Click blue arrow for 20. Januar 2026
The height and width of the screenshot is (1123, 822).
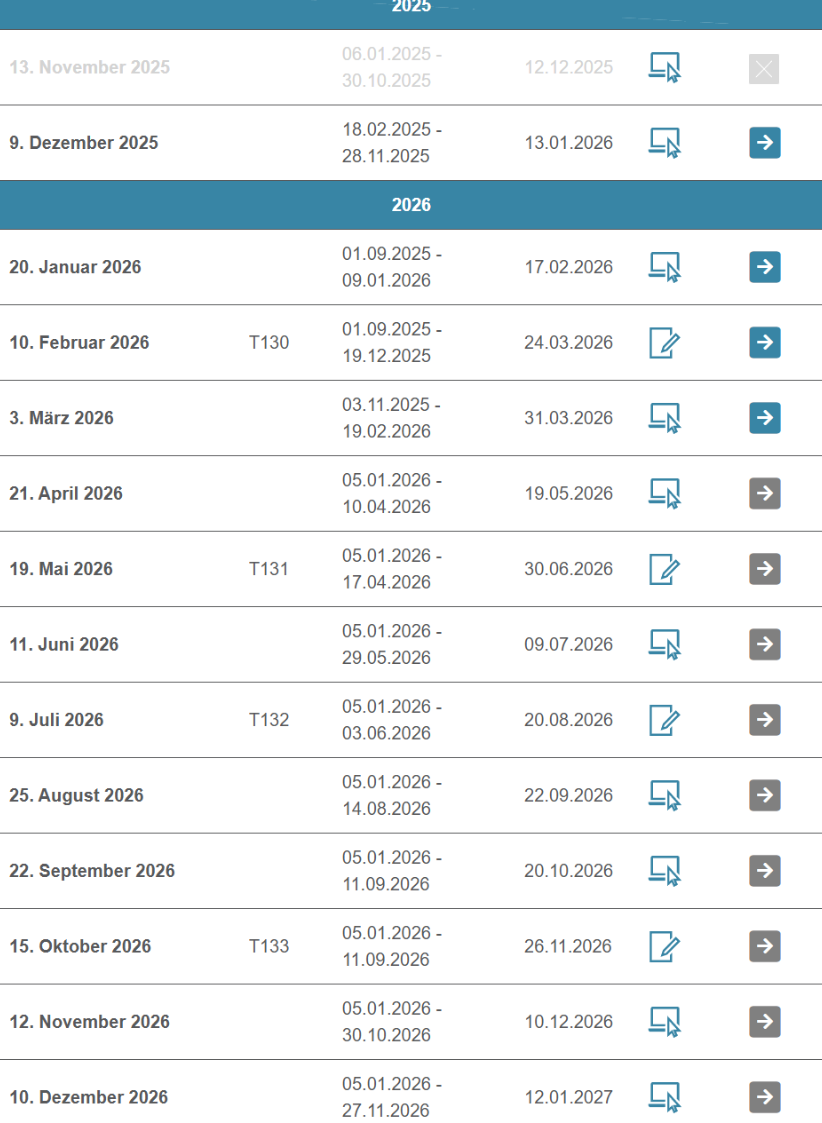coord(764,267)
